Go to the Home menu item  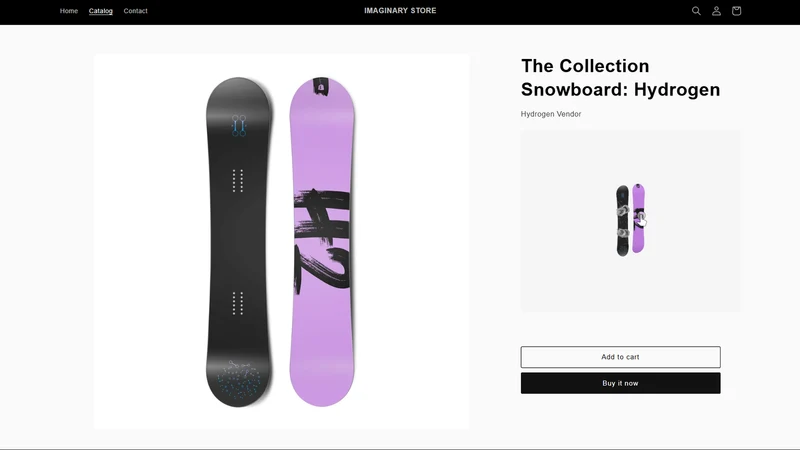69,11
